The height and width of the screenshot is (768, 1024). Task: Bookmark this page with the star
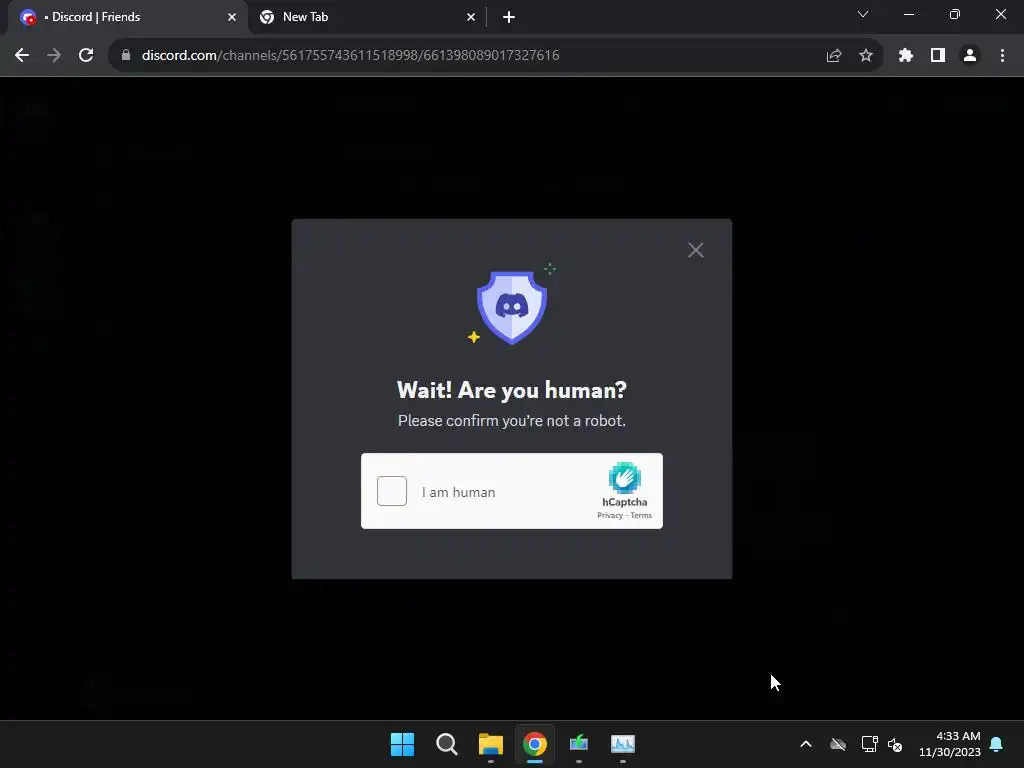coord(866,56)
